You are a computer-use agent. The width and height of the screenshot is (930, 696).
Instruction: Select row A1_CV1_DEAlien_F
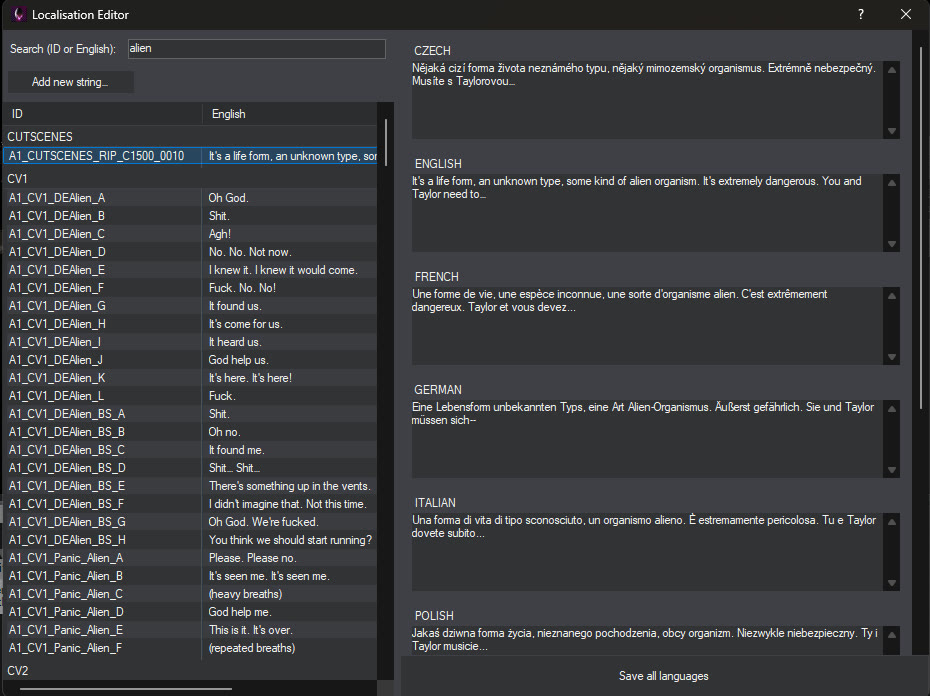coord(190,288)
